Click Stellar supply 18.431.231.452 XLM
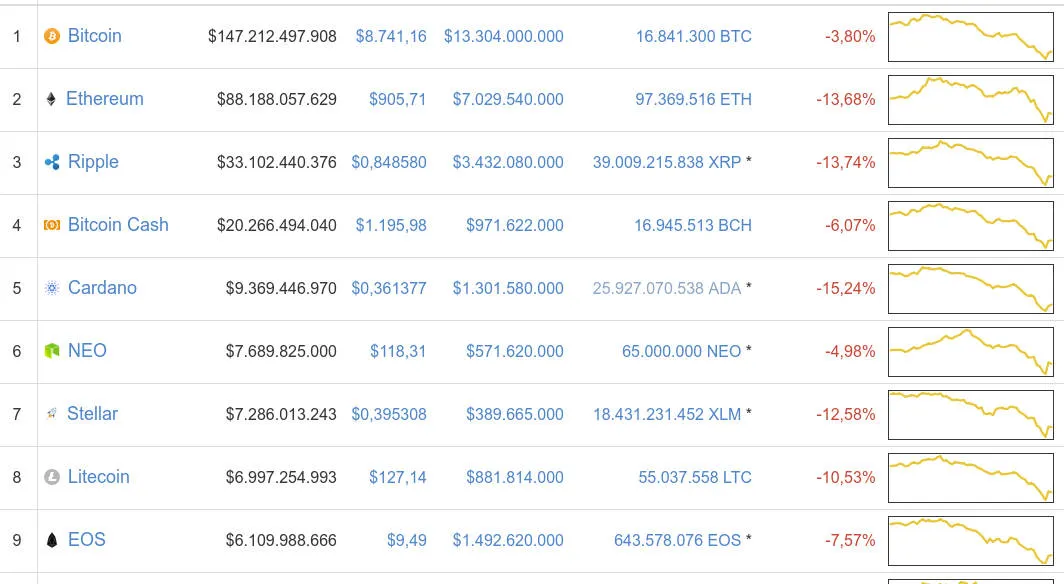The width and height of the screenshot is (1064, 584). coord(667,414)
